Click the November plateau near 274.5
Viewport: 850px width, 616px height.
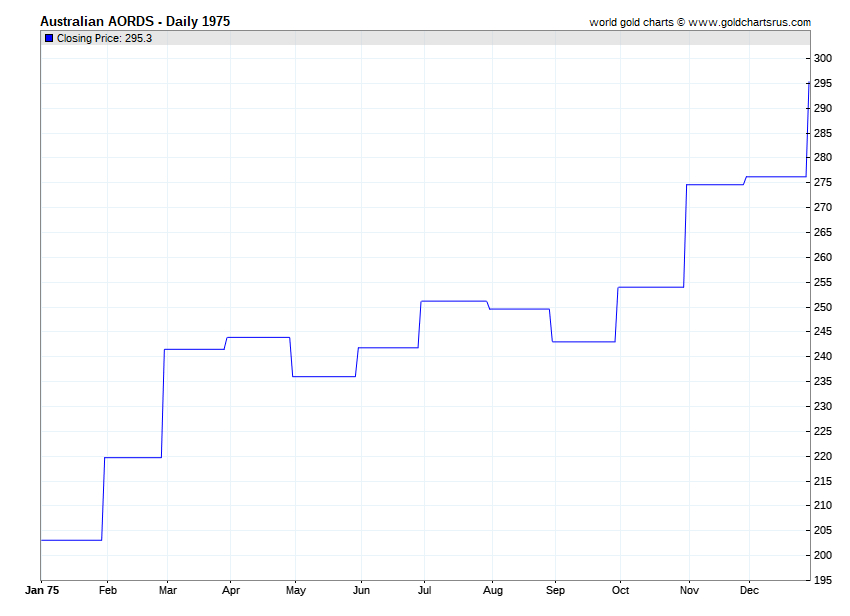point(715,185)
